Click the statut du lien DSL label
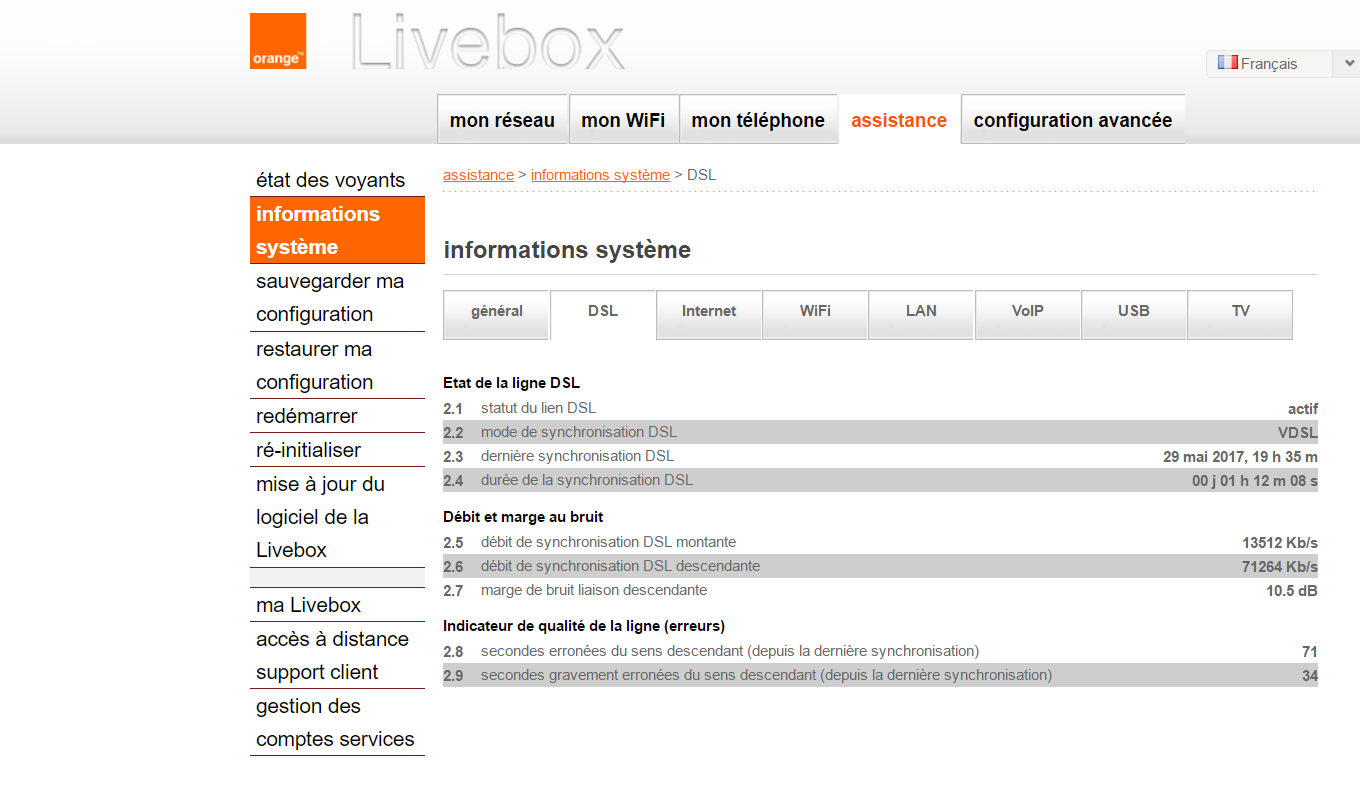The height and width of the screenshot is (794, 1360). (538, 408)
